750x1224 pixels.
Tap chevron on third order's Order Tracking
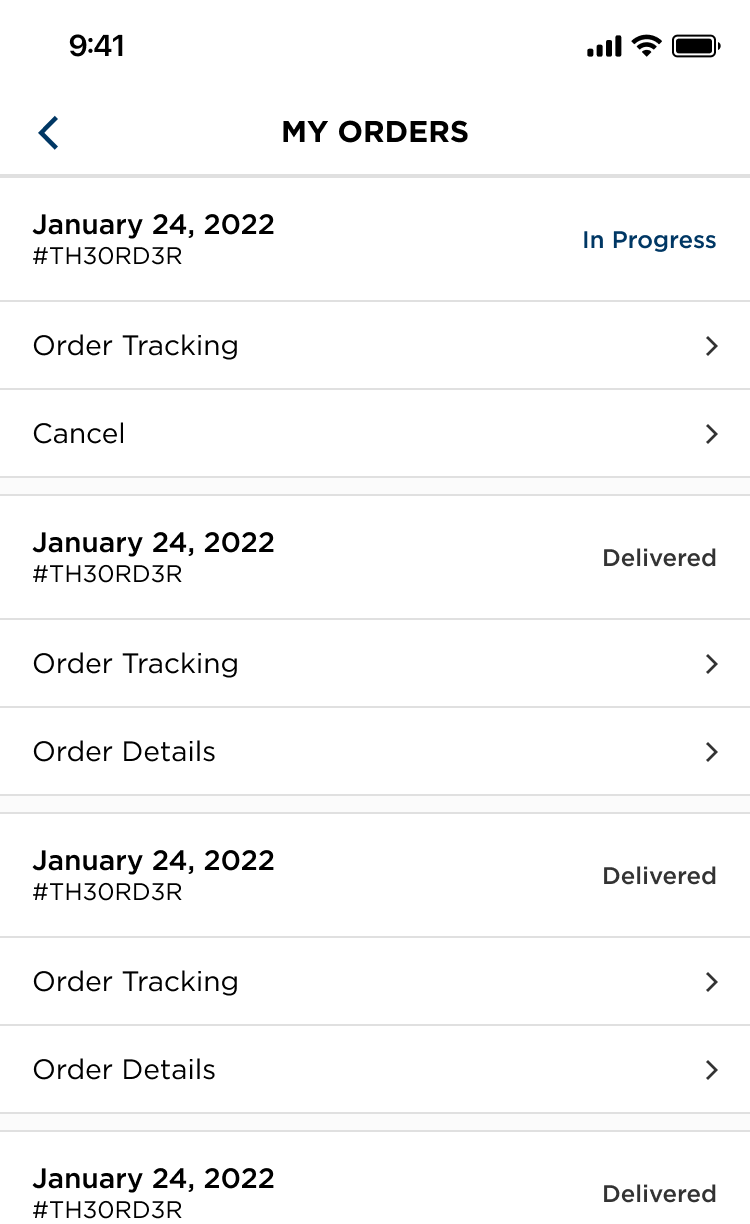click(712, 982)
